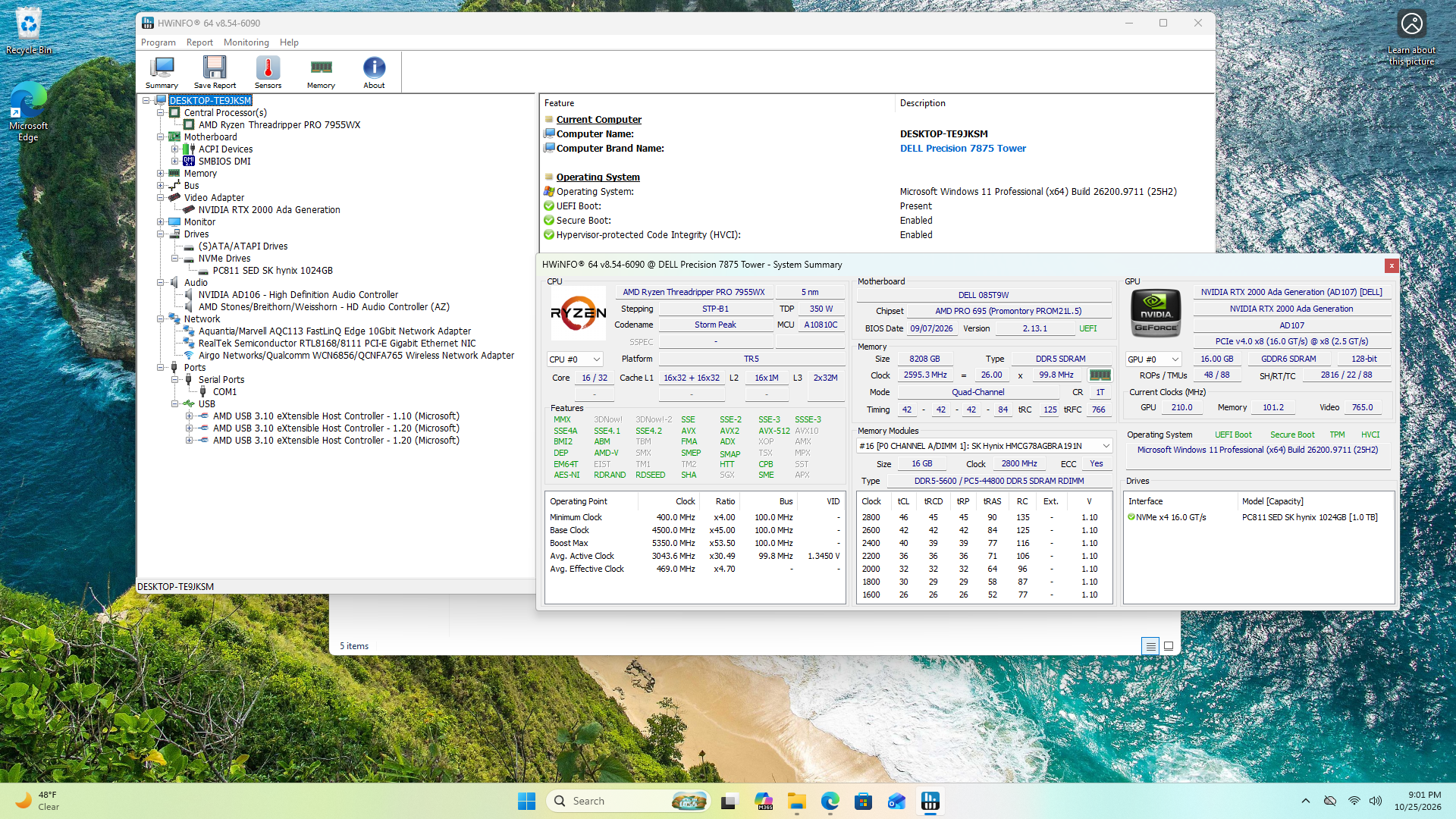The height and width of the screenshot is (819, 1456).
Task: Launch Microsoft Edge from the taskbar
Action: point(830,801)
